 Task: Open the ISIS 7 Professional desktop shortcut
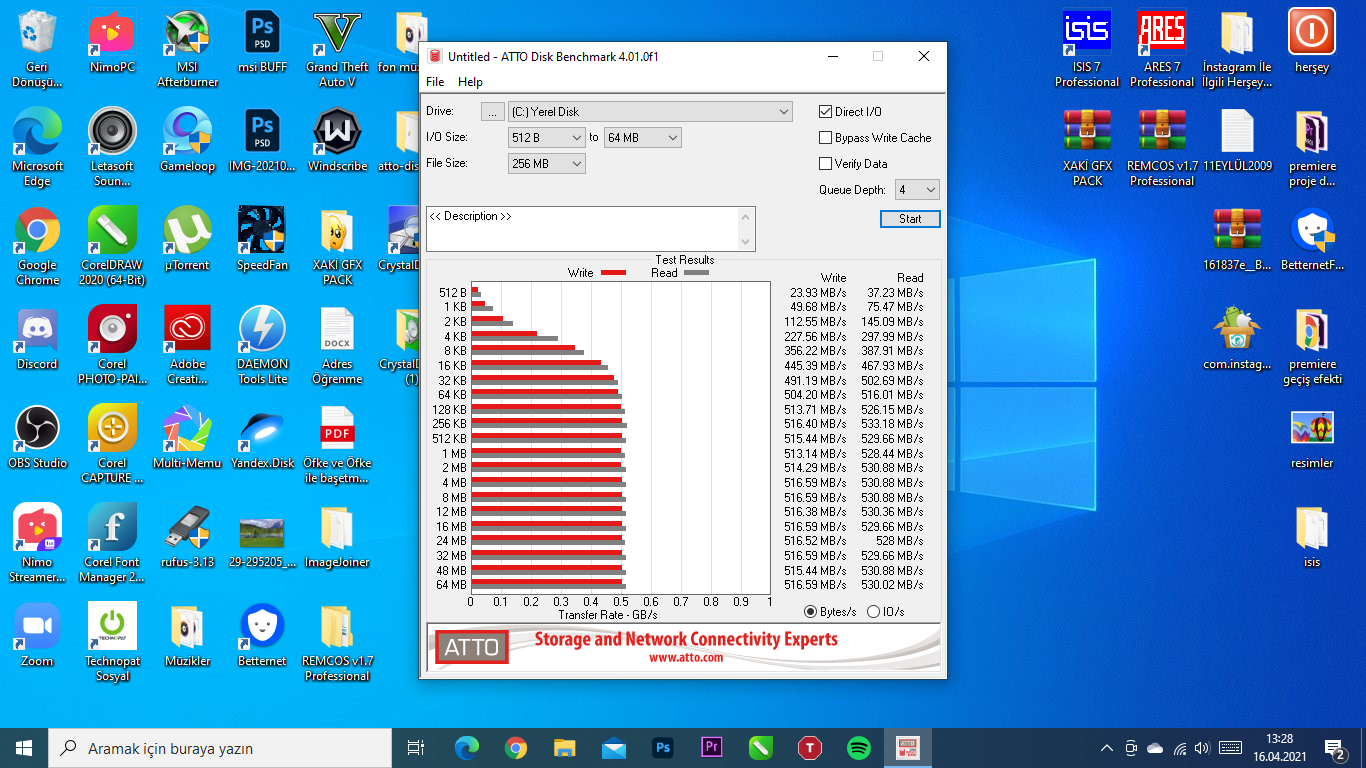point(1087,47)
